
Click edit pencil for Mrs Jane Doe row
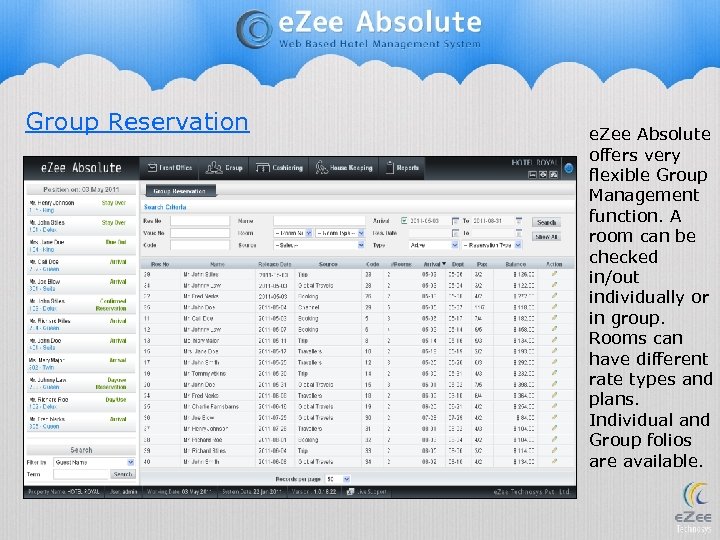pos(554,351)
